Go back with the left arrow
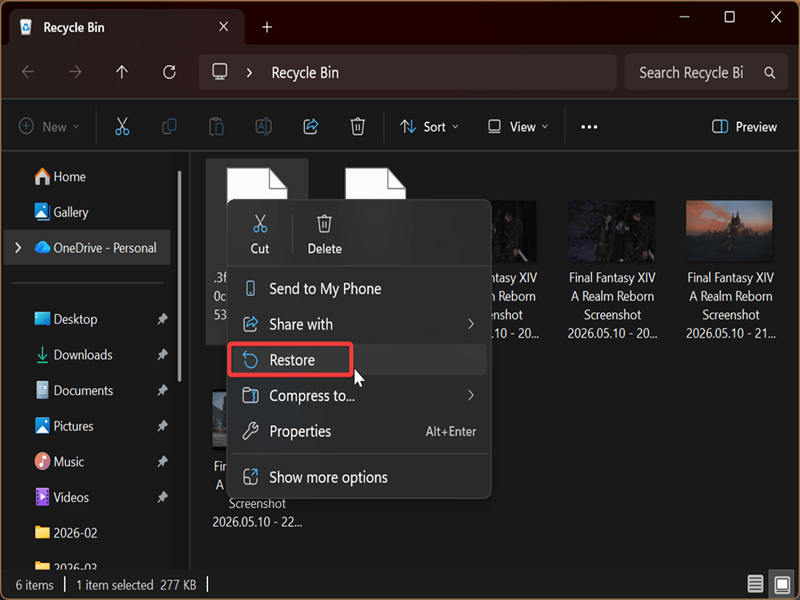Image resolution: width=800 pixels, height=600 pixels. click(x=28, y=72)
